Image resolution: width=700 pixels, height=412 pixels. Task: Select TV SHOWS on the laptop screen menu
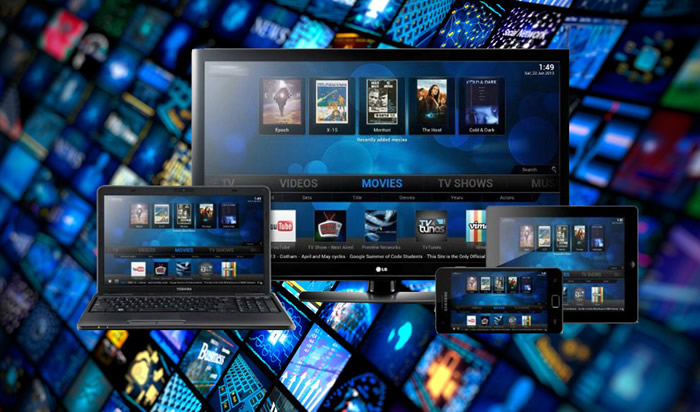pos(221,250)
